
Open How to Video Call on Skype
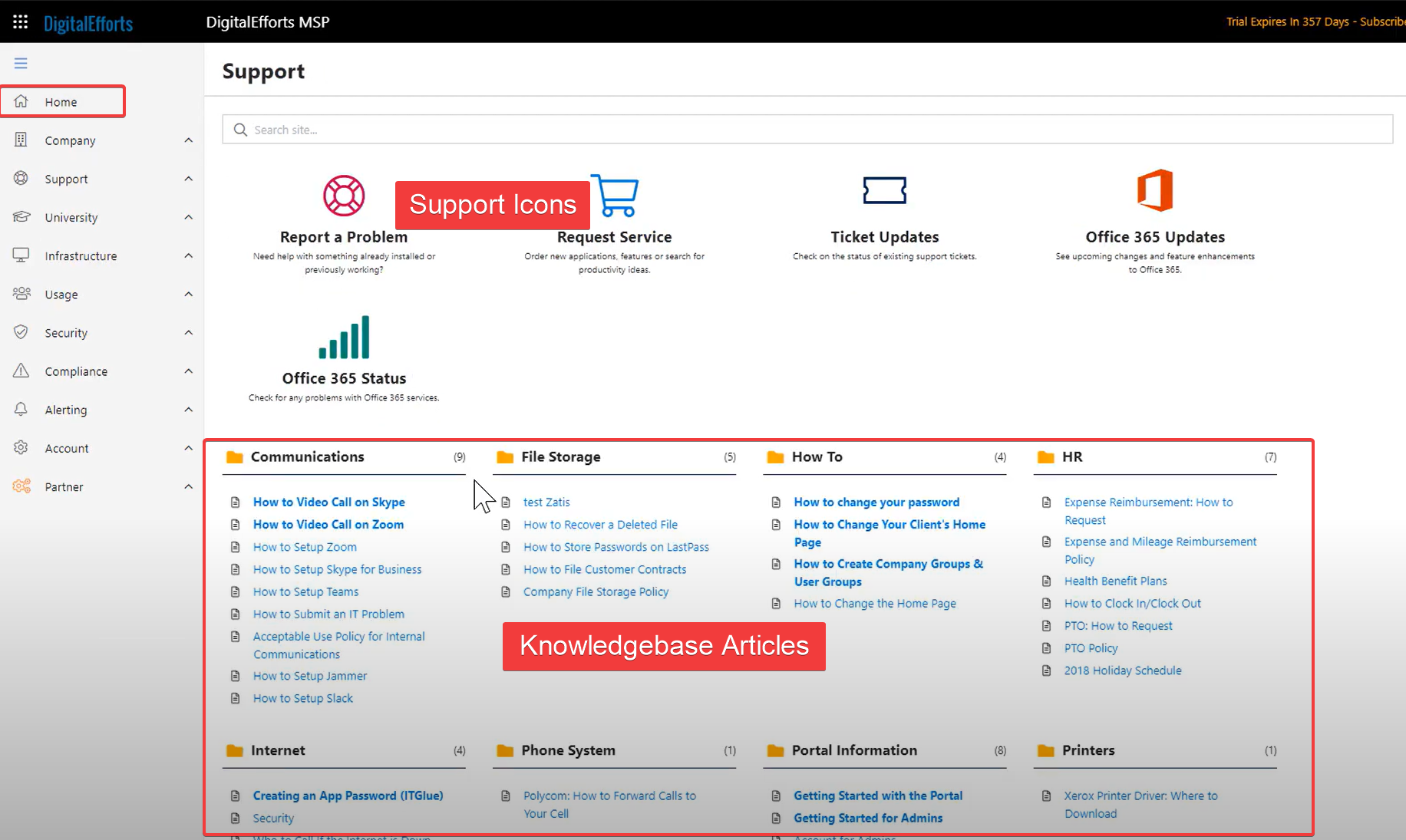pos(329,502)
